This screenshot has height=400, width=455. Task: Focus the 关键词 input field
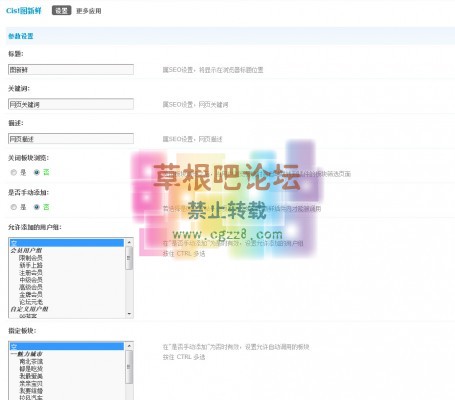click(71, 104)
